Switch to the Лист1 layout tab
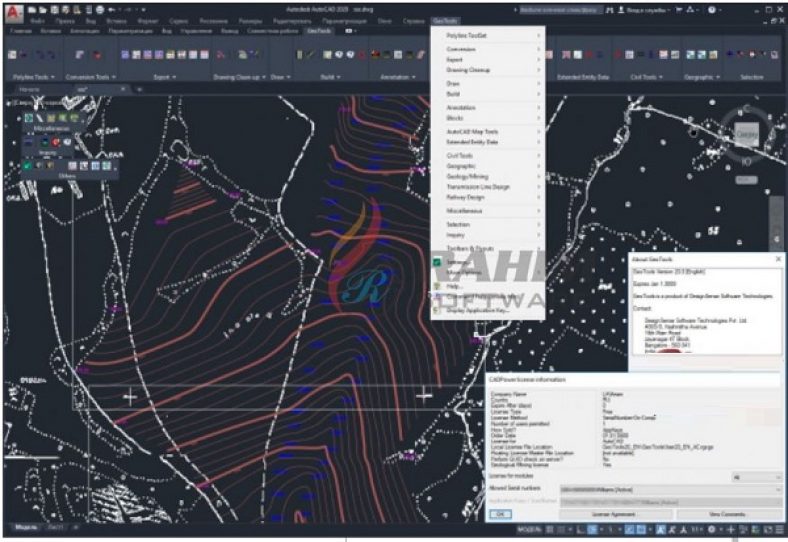The height and width of the screenshot is (542, 788). pos(55,527)
